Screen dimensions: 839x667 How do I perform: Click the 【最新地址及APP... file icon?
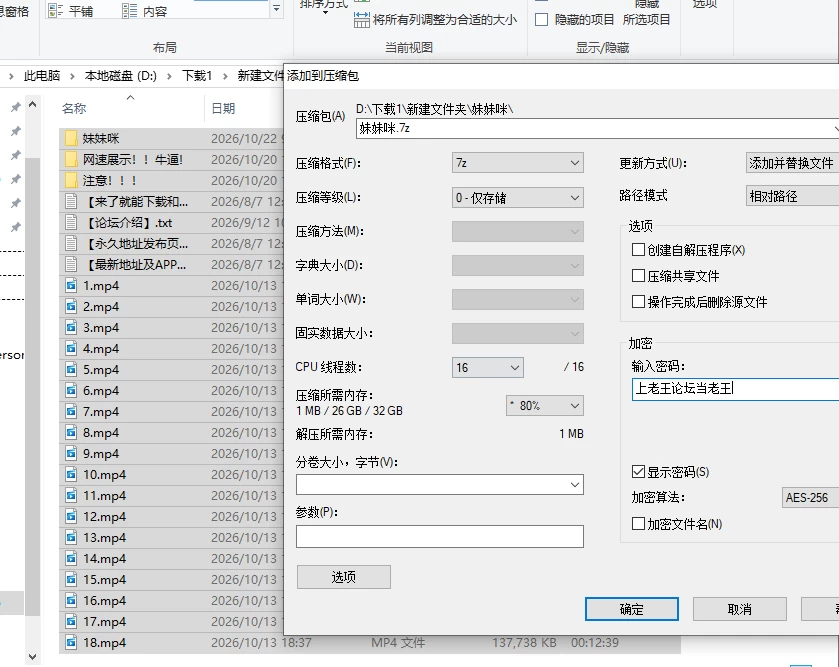[x=71, y=264]
